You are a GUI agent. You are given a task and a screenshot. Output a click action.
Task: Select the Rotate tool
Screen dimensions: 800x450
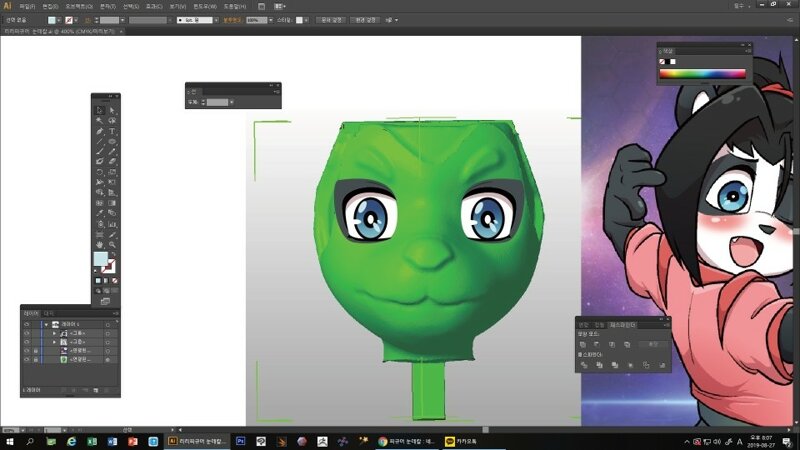pos(99,172)
